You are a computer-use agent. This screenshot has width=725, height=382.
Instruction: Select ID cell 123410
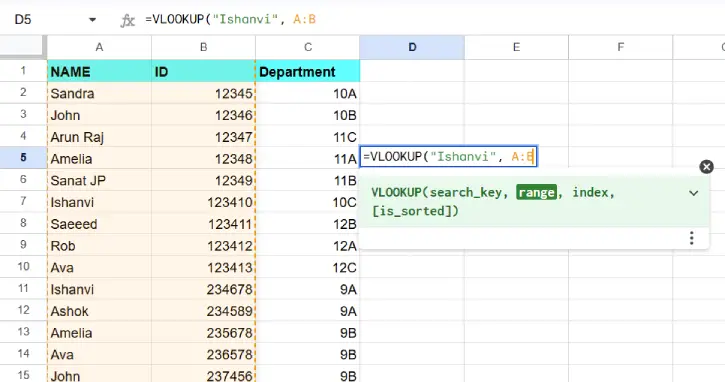(x=203, y=202)
